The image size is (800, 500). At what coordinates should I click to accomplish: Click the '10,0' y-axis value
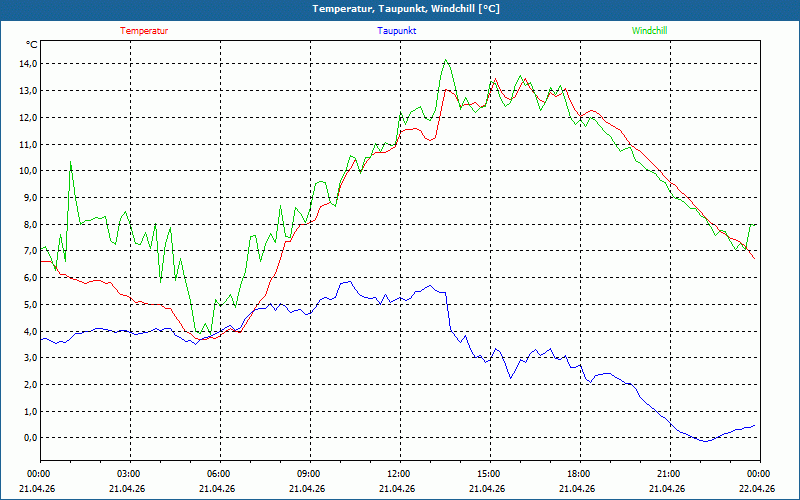click(x=28, y=171)
